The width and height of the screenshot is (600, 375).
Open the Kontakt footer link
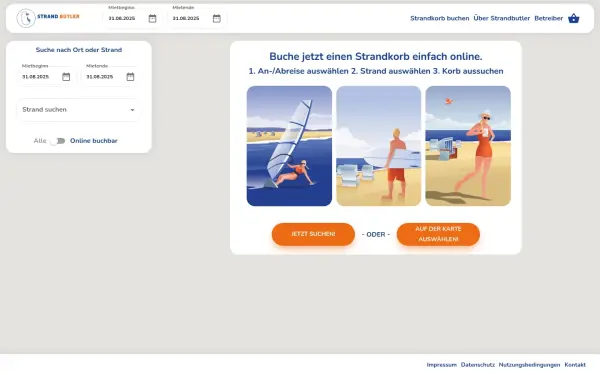click(575, 365)
